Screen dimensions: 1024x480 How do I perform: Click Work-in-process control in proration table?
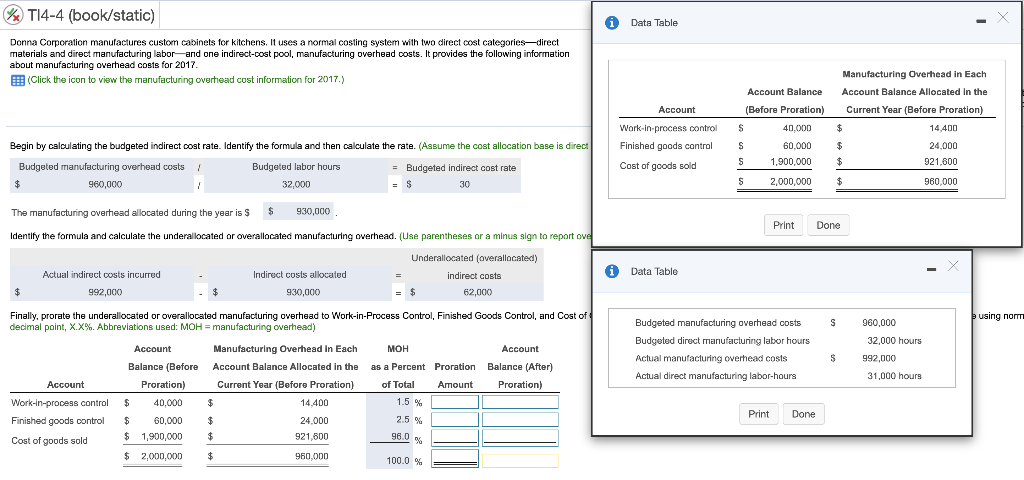point(60,403)
